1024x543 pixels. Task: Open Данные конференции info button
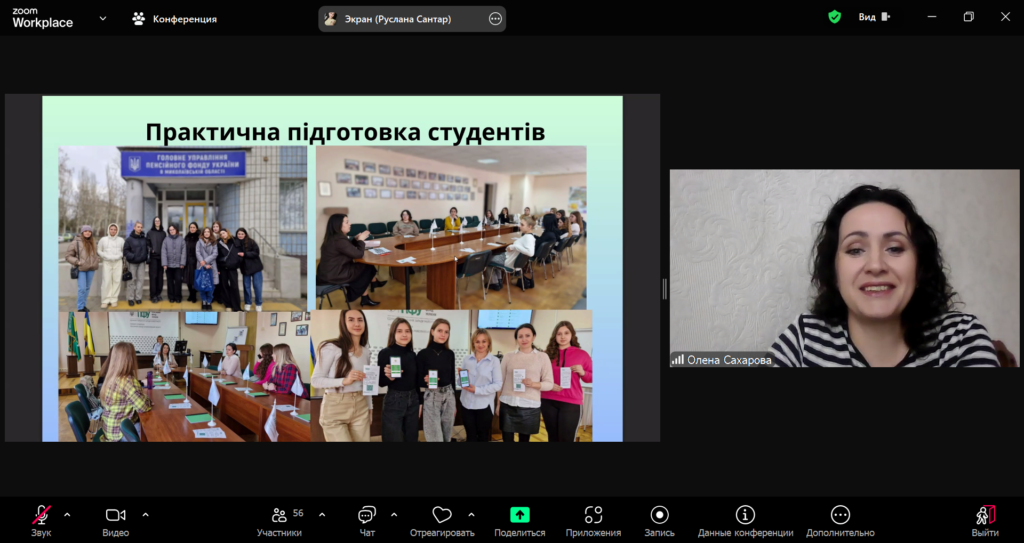(745, 521)
